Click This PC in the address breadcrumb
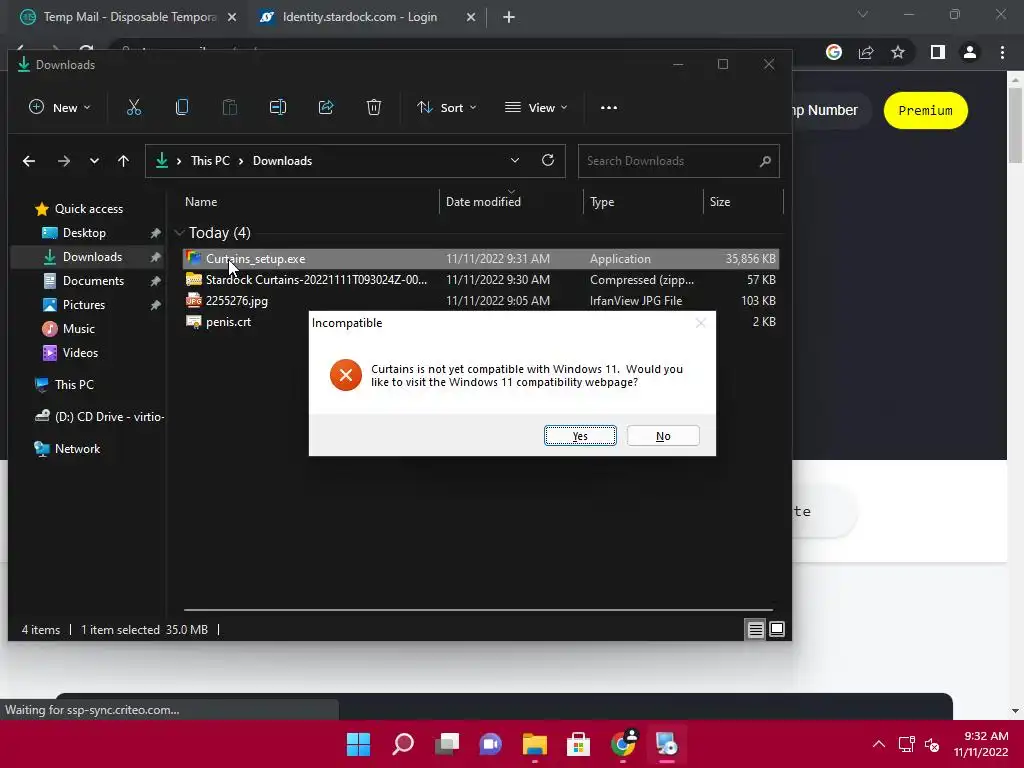1024x768 pixels. click(210, 161)
